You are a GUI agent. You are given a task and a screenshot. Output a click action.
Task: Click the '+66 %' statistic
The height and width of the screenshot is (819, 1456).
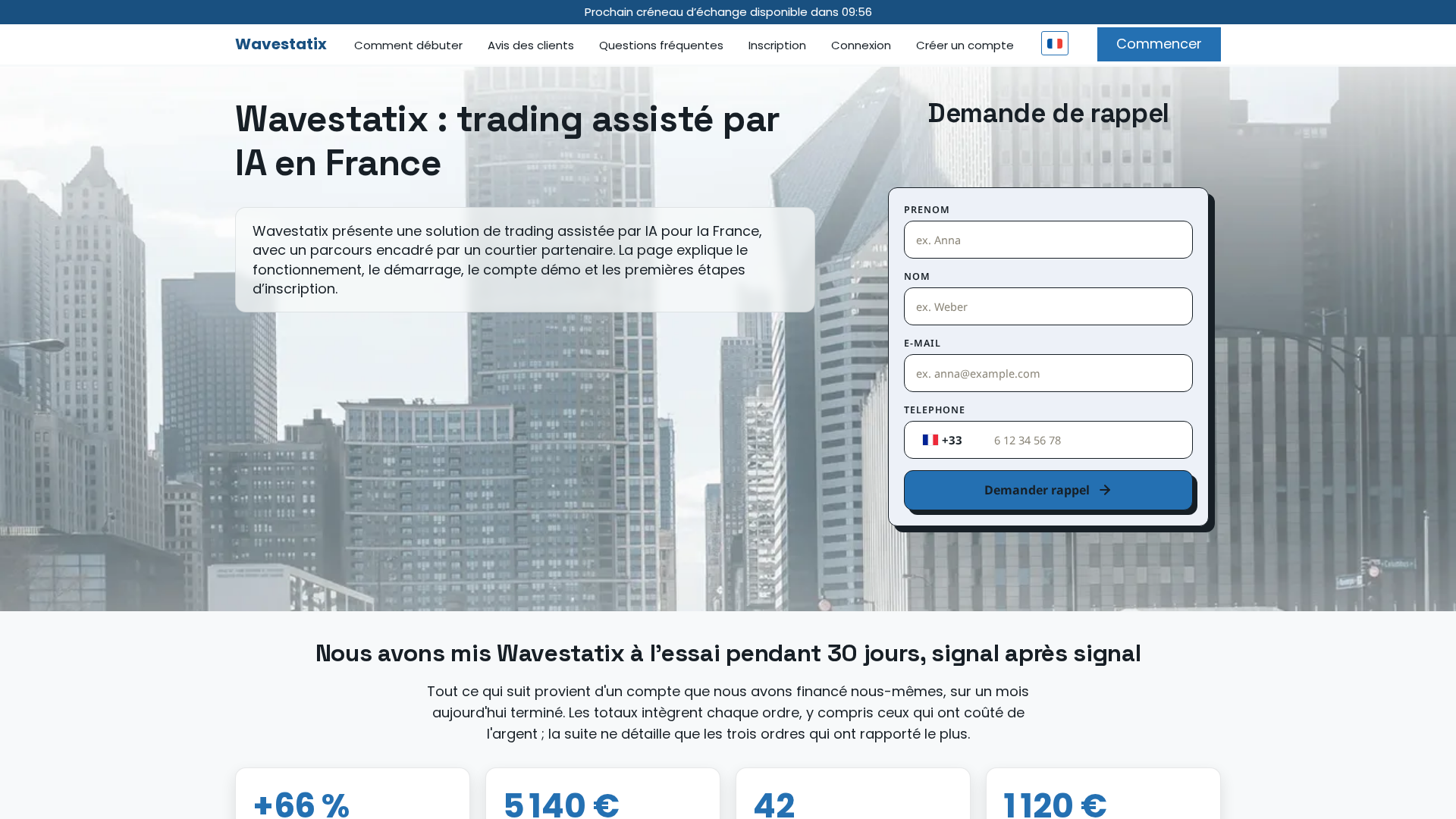coord(301,804)
